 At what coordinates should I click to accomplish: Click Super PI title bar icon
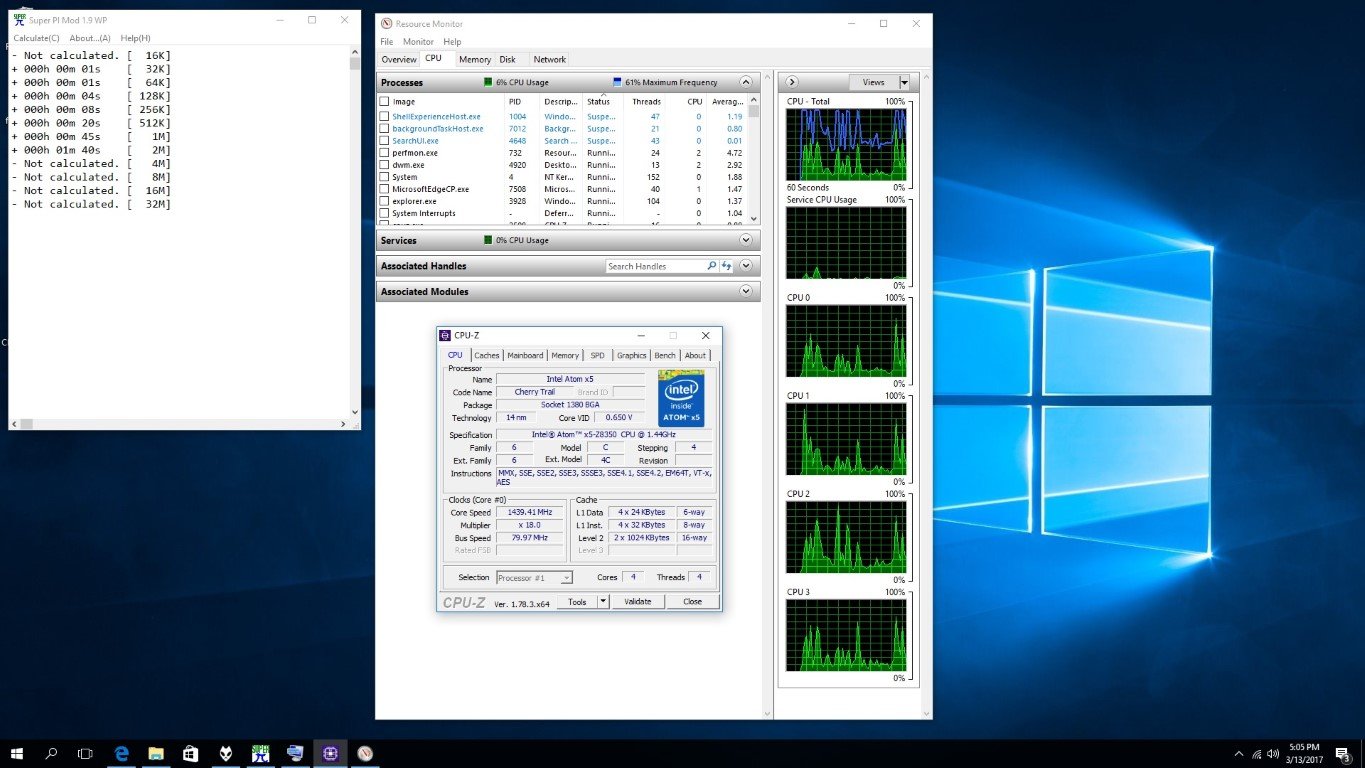18,19
